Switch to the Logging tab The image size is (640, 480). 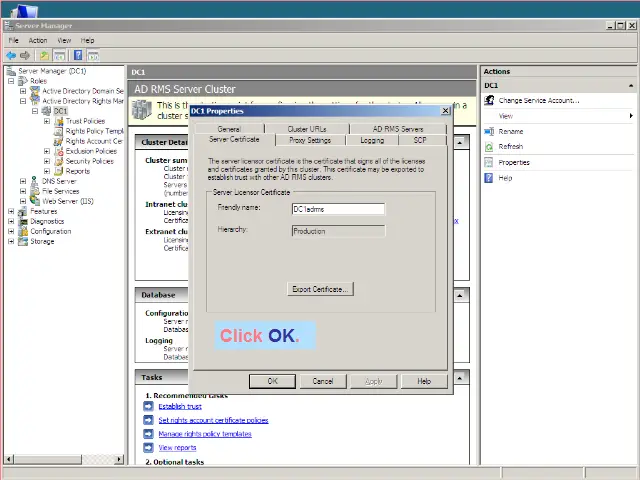point(372,140)
